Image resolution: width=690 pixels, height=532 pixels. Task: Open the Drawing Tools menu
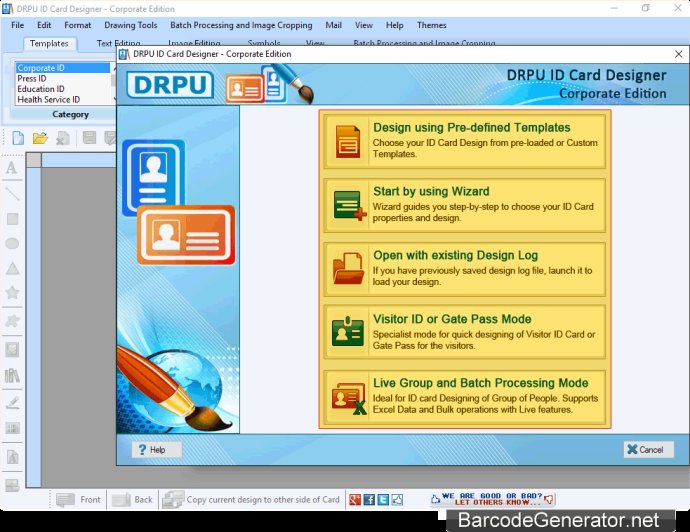tap(131, 25)
